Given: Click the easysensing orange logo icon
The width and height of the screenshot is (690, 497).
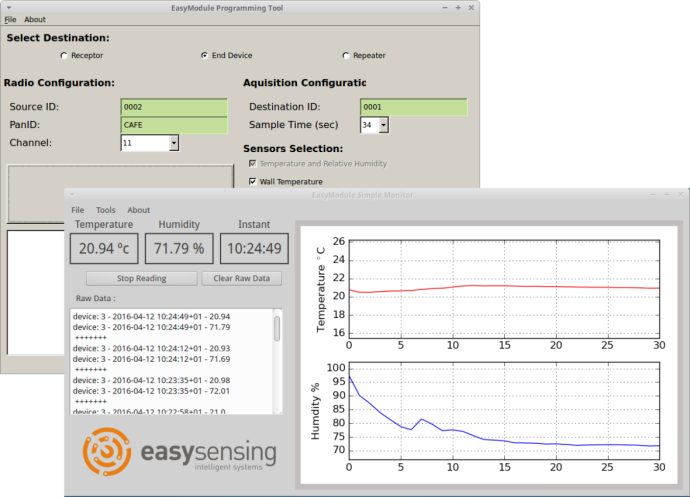Looking at the screenshot, I should (107, 452).
